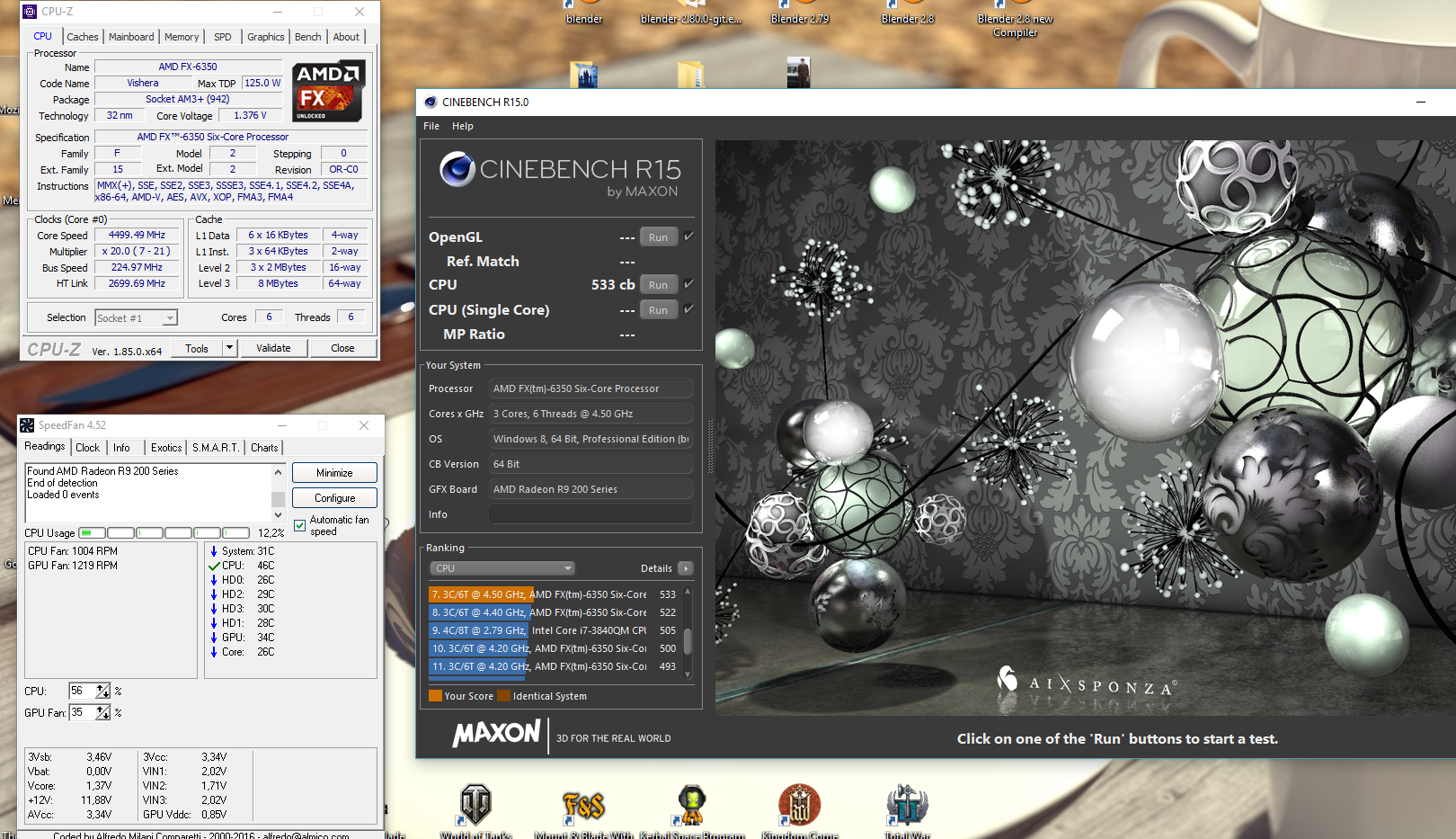1456x839 pixels.
Task: Open the Help menu in CINEBENCH
Action: coord(463,126)
